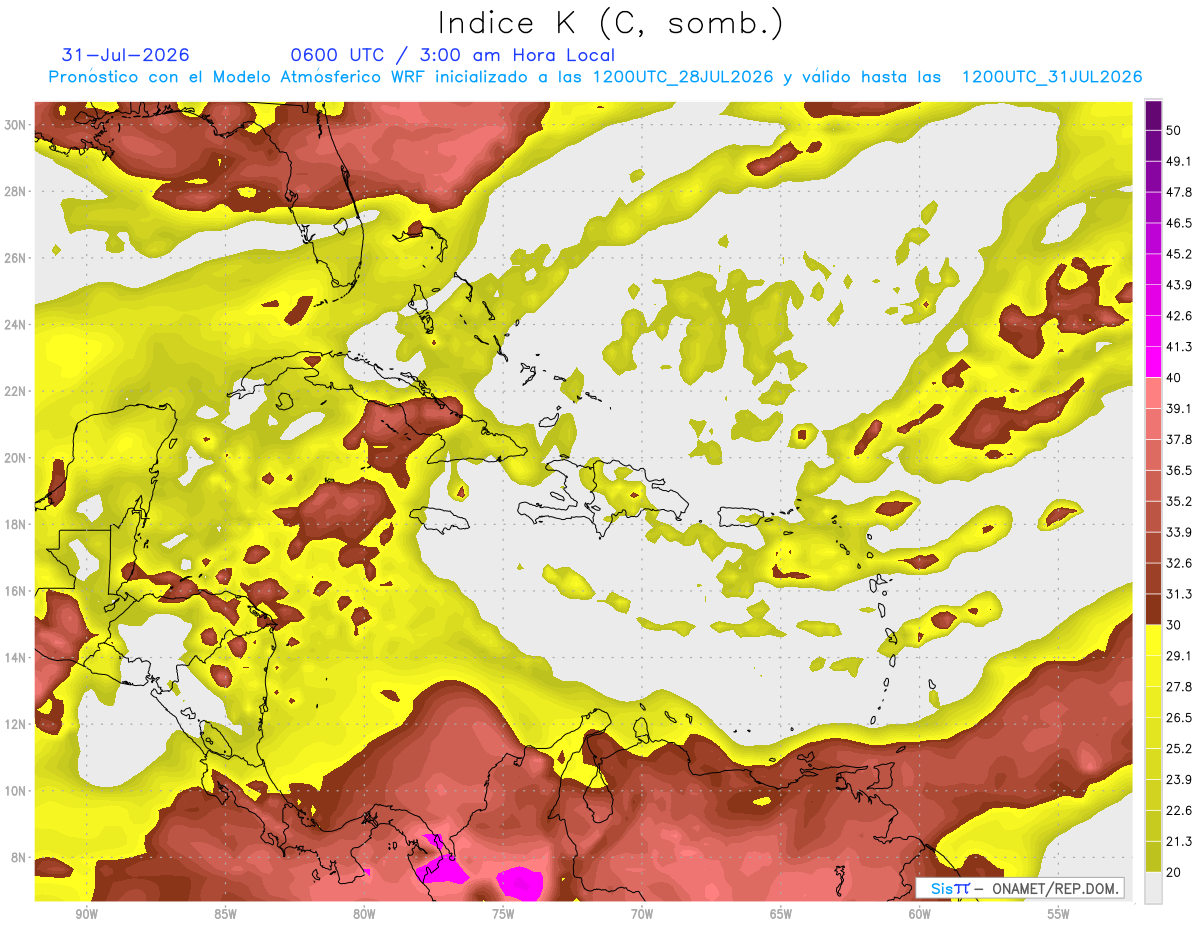The height and width of the screenshot is (927, 1200).
Task: Click the "12N" latitude axis label
Action: tap(16, 724)
